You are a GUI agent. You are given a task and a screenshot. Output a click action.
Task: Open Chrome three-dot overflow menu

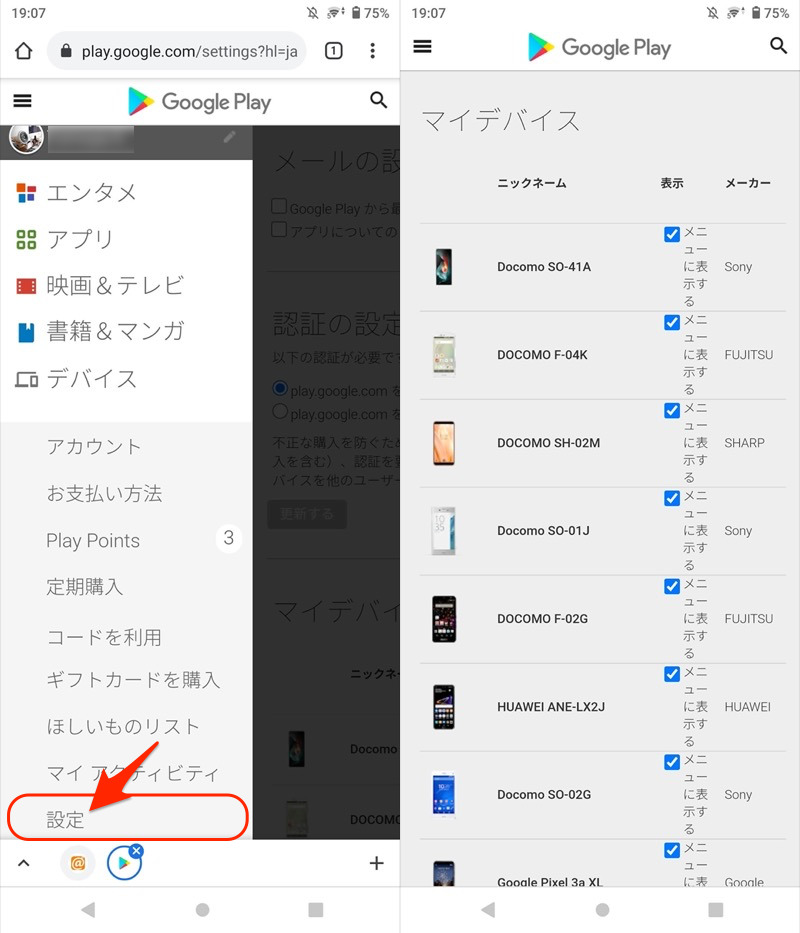[x=373, y=51]
